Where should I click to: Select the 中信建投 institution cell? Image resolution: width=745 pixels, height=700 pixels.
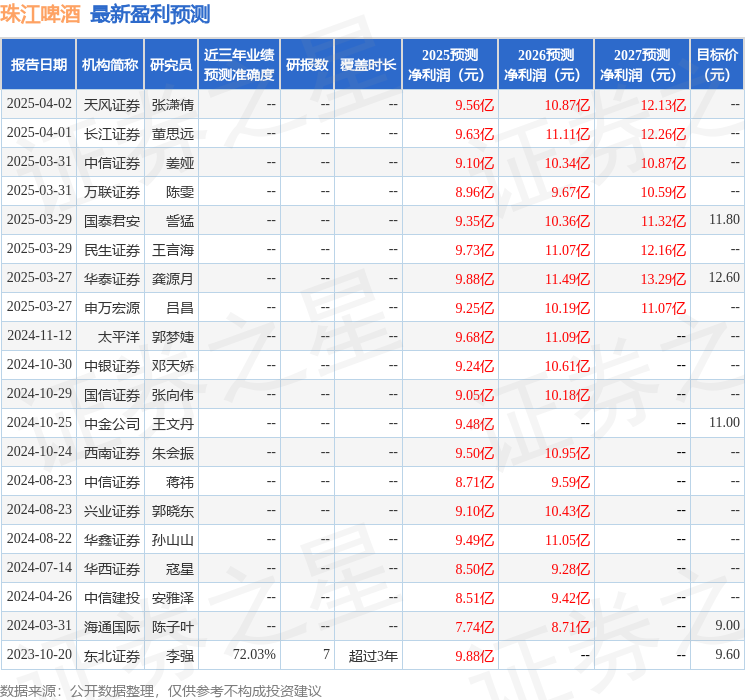coord(112,598)
